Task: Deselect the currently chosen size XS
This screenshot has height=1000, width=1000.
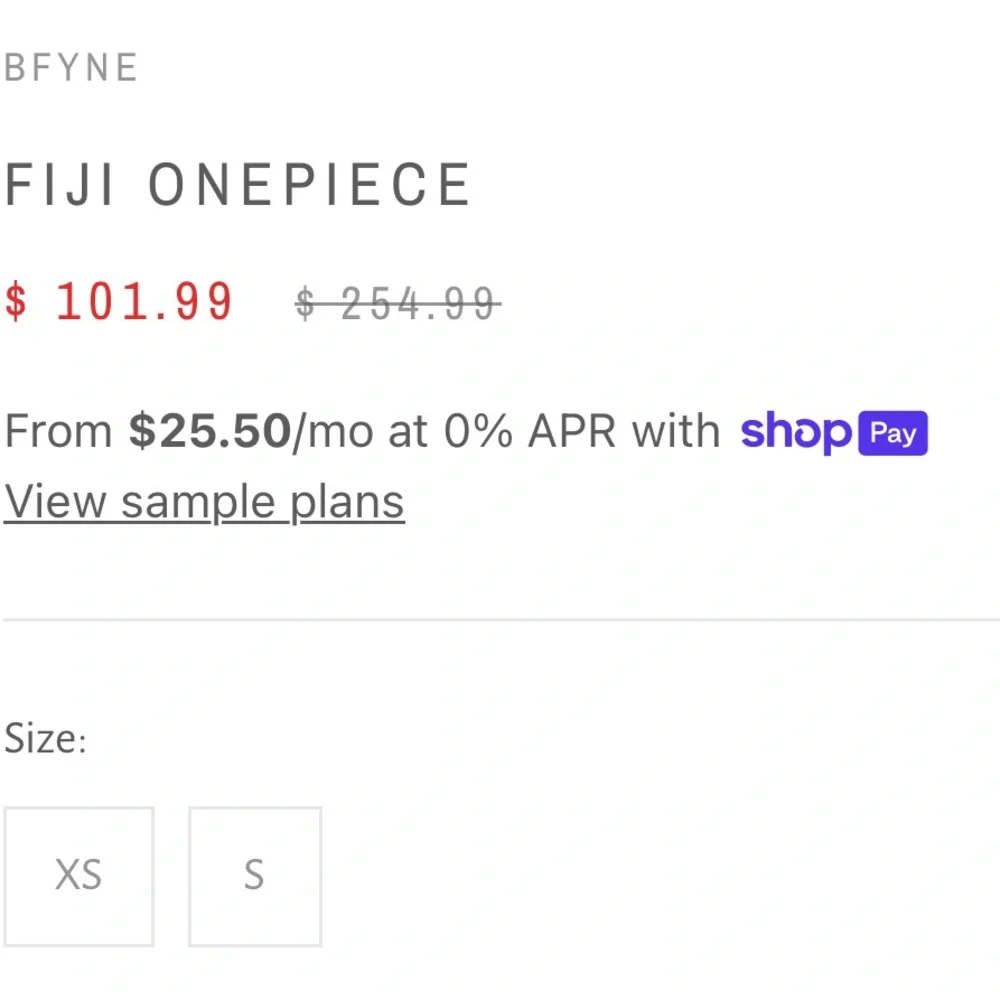Action: 79,875
